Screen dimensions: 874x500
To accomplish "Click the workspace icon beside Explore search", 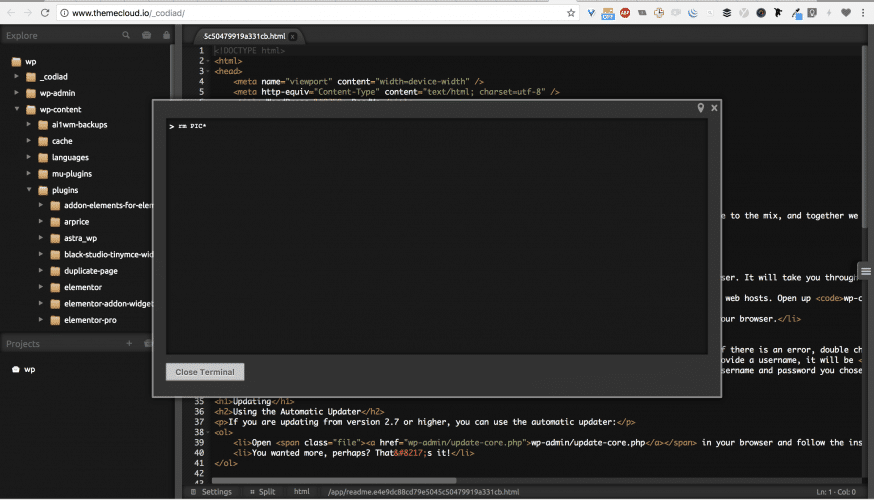I will (x=146, y=35).
